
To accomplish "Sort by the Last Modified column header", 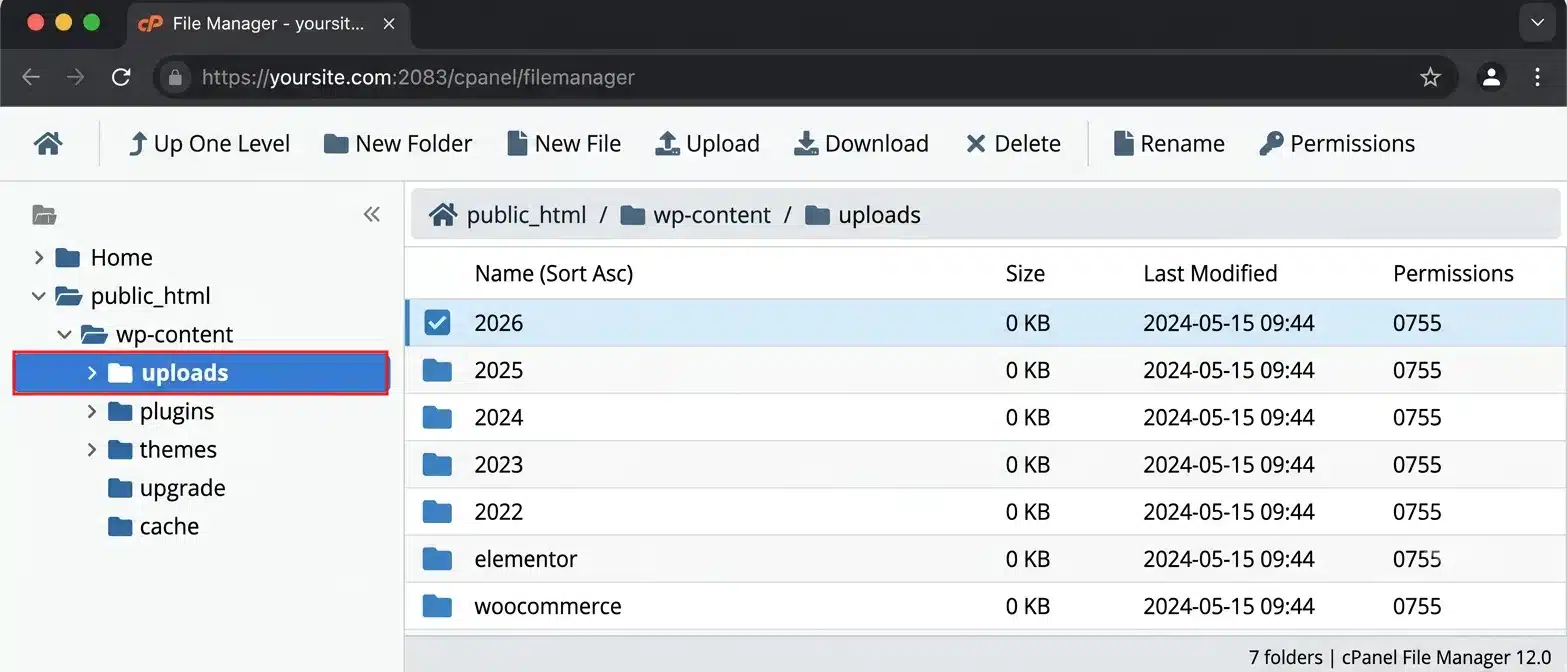I will tap(1210, 274).
